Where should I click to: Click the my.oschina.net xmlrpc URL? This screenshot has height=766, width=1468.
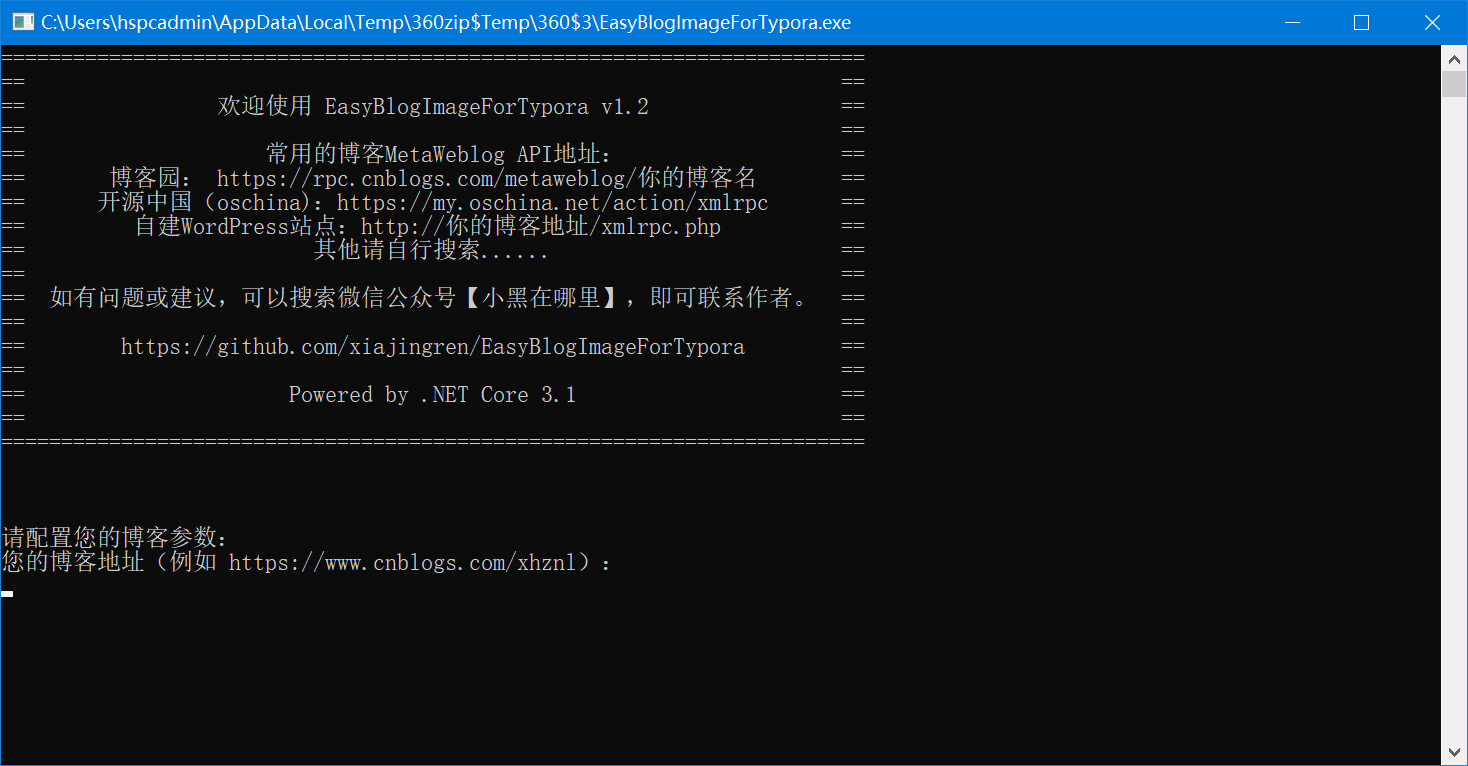pos(552,202)
